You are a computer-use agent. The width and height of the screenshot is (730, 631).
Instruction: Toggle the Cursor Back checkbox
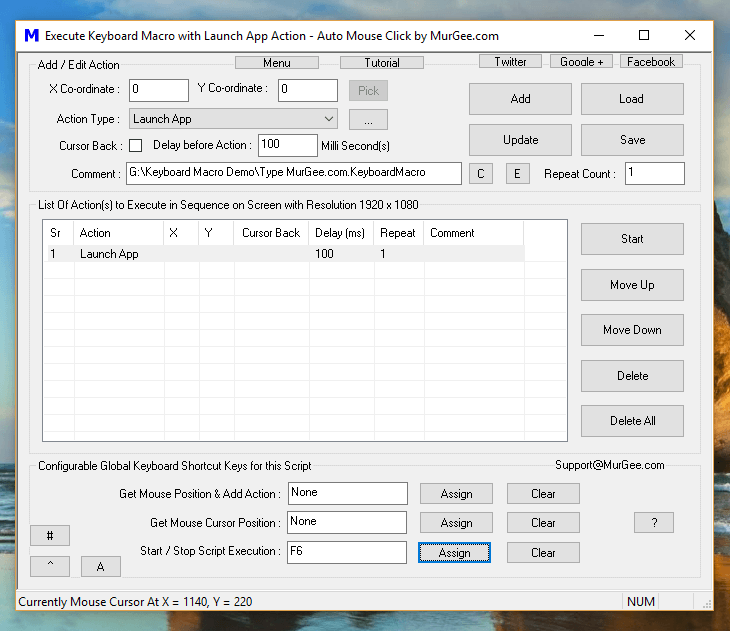[x=135, y=146]
